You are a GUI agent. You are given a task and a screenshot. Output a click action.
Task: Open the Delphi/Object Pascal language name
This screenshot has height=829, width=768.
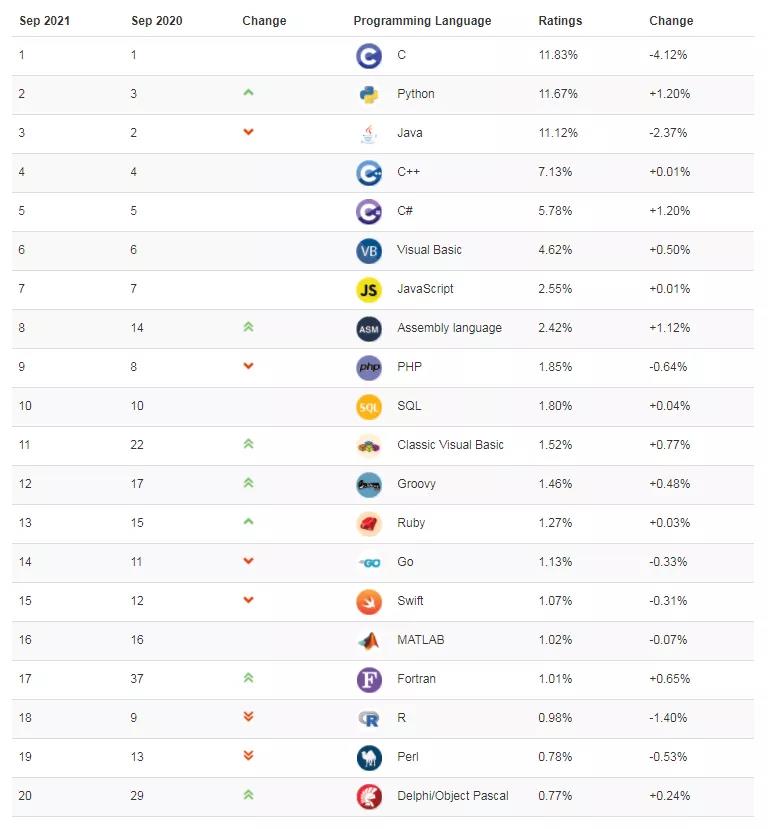pyautogui.click(x=452, y=796)
